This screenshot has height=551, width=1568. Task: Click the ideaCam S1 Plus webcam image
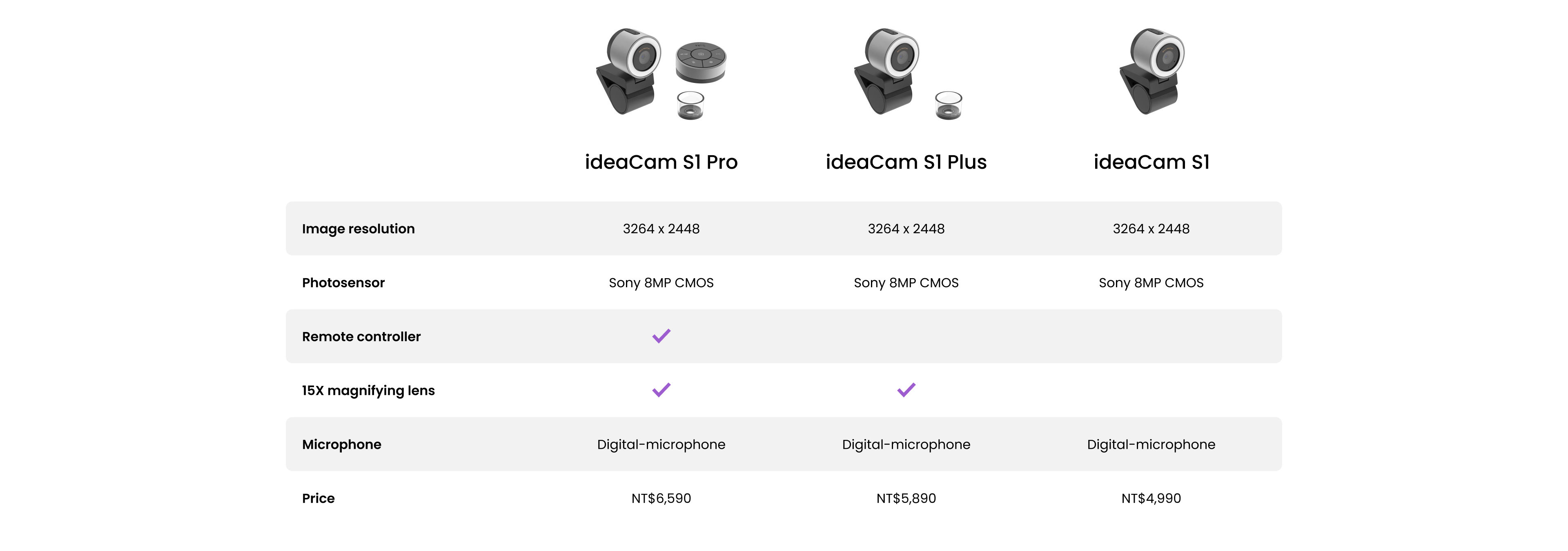(886, 71)
